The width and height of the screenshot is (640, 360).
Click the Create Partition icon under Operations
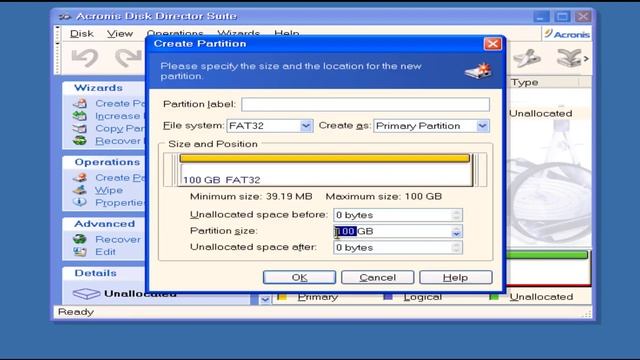pyautogui.click(x=80, y=178)
